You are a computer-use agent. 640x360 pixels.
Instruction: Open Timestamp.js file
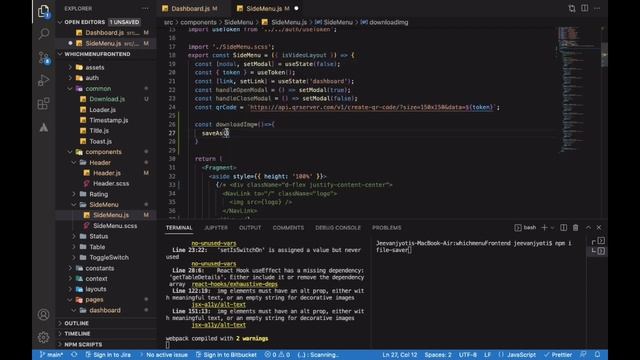click(x=109, y=120)
